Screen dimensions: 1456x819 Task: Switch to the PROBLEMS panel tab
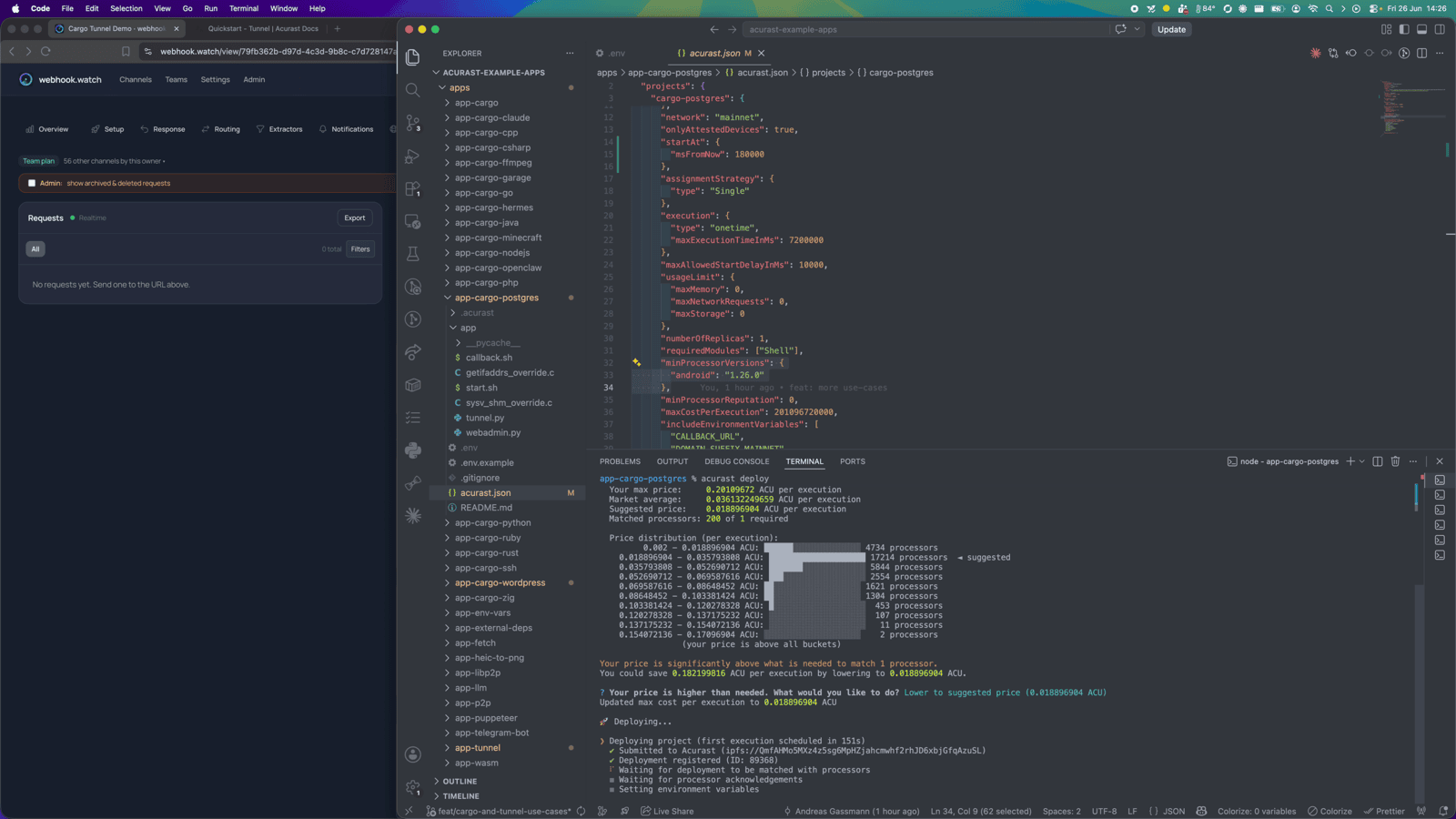pyautogui.click(x=620, y=461)
